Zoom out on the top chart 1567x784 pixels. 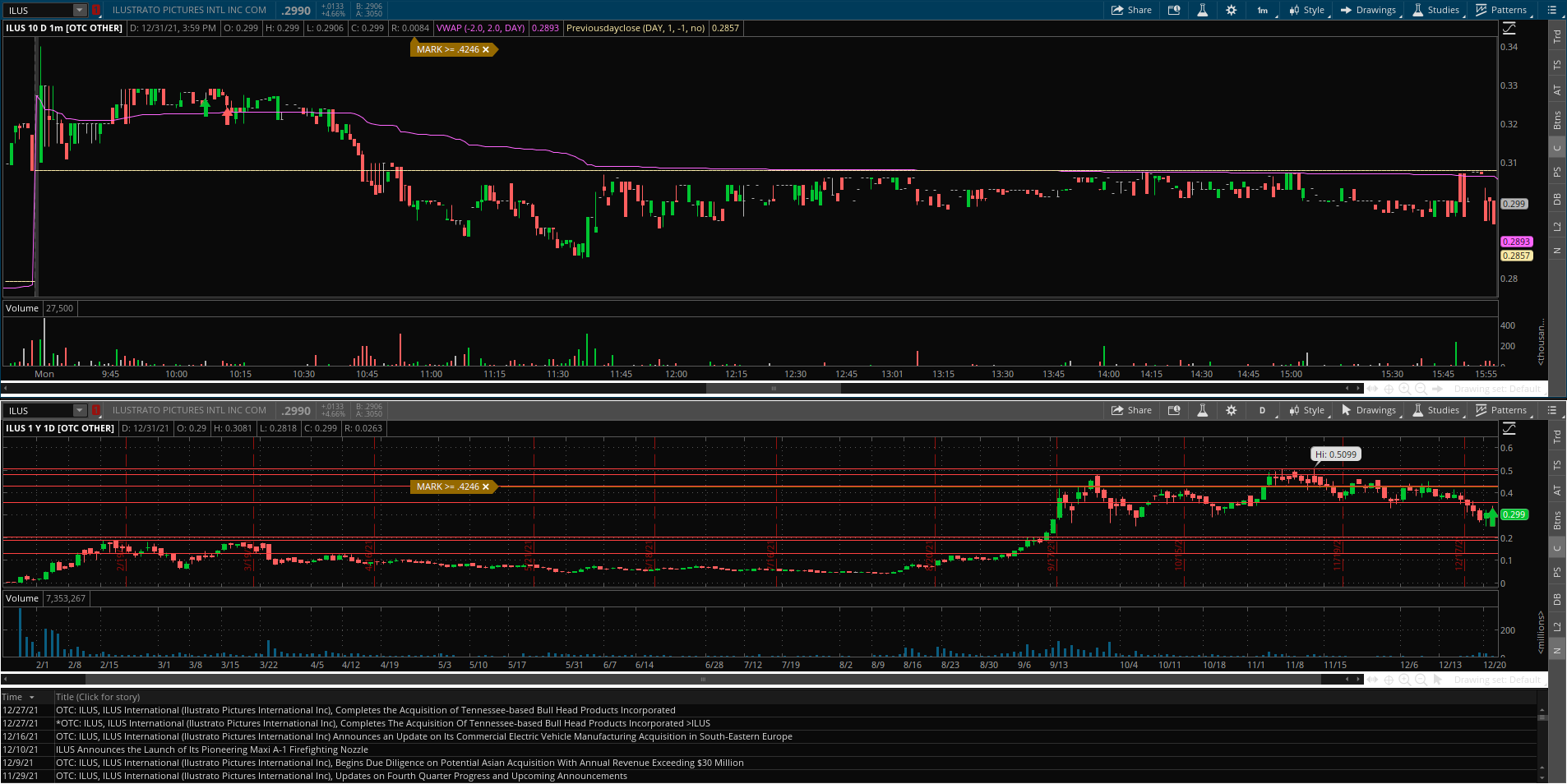1421,389
